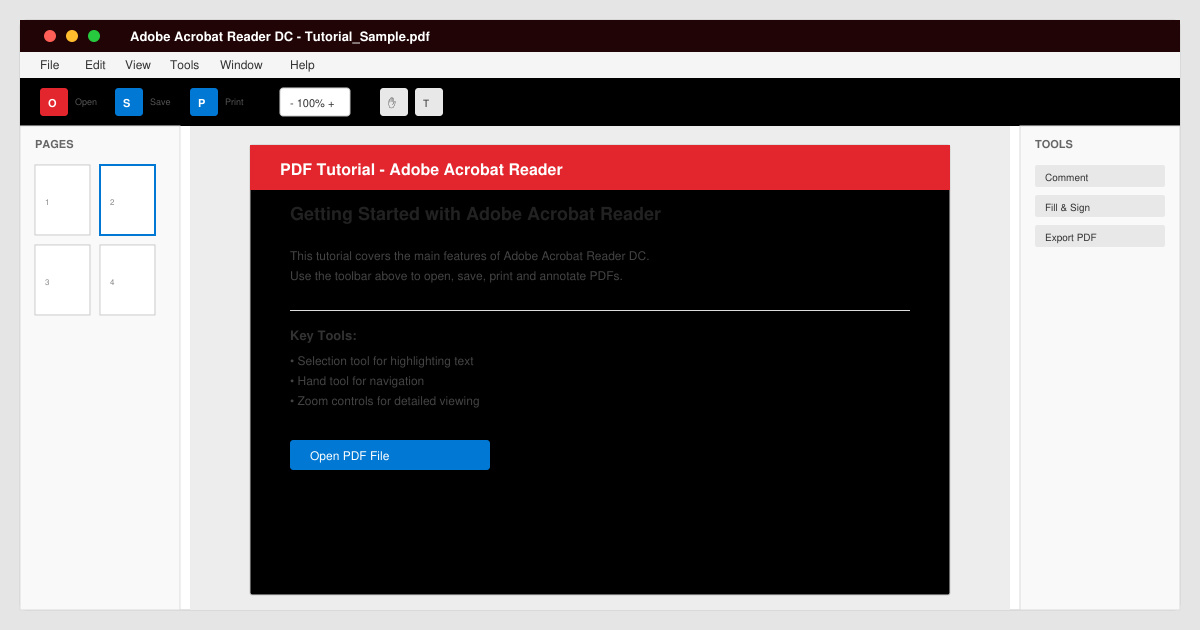Click the green maximize window button
The height and width of the screenshot is (630, 1200).
click(x=94, y=36)
